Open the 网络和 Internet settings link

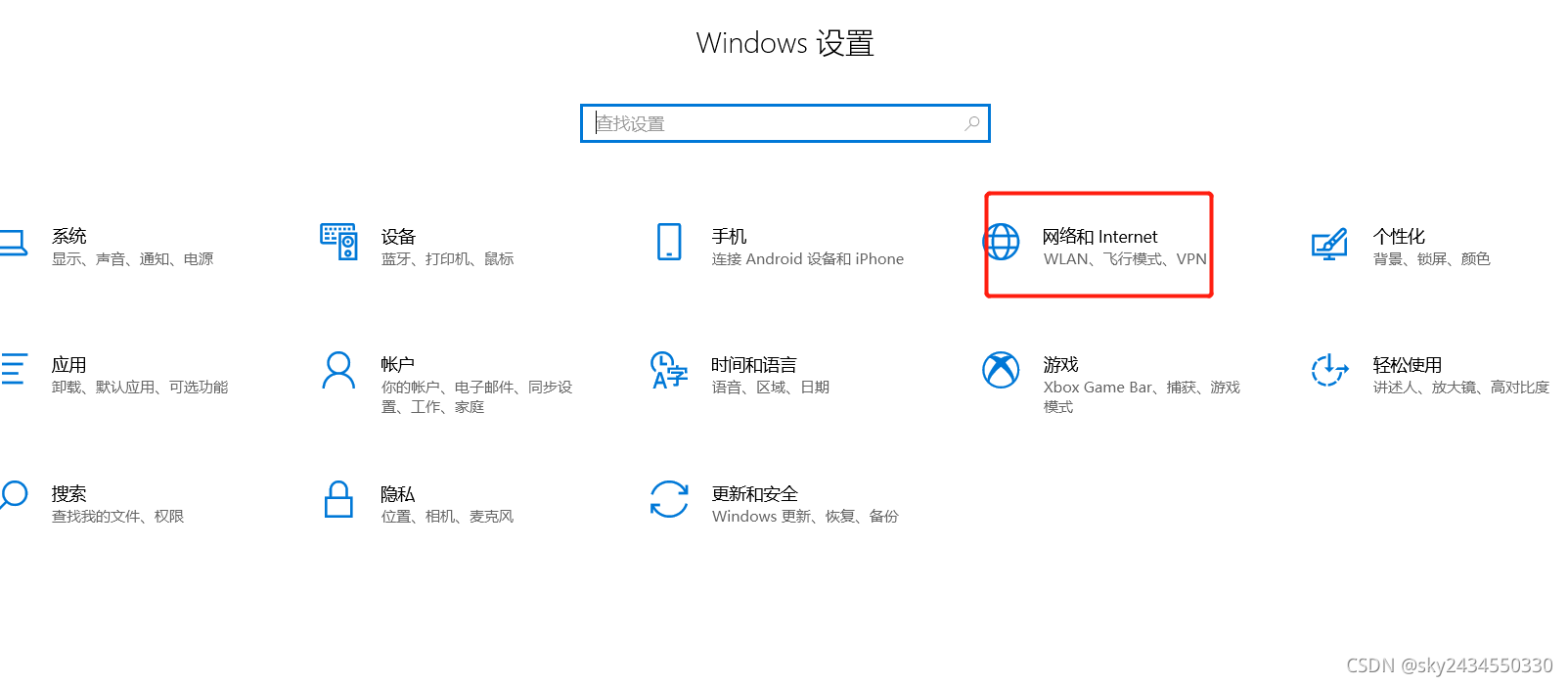1099,237
